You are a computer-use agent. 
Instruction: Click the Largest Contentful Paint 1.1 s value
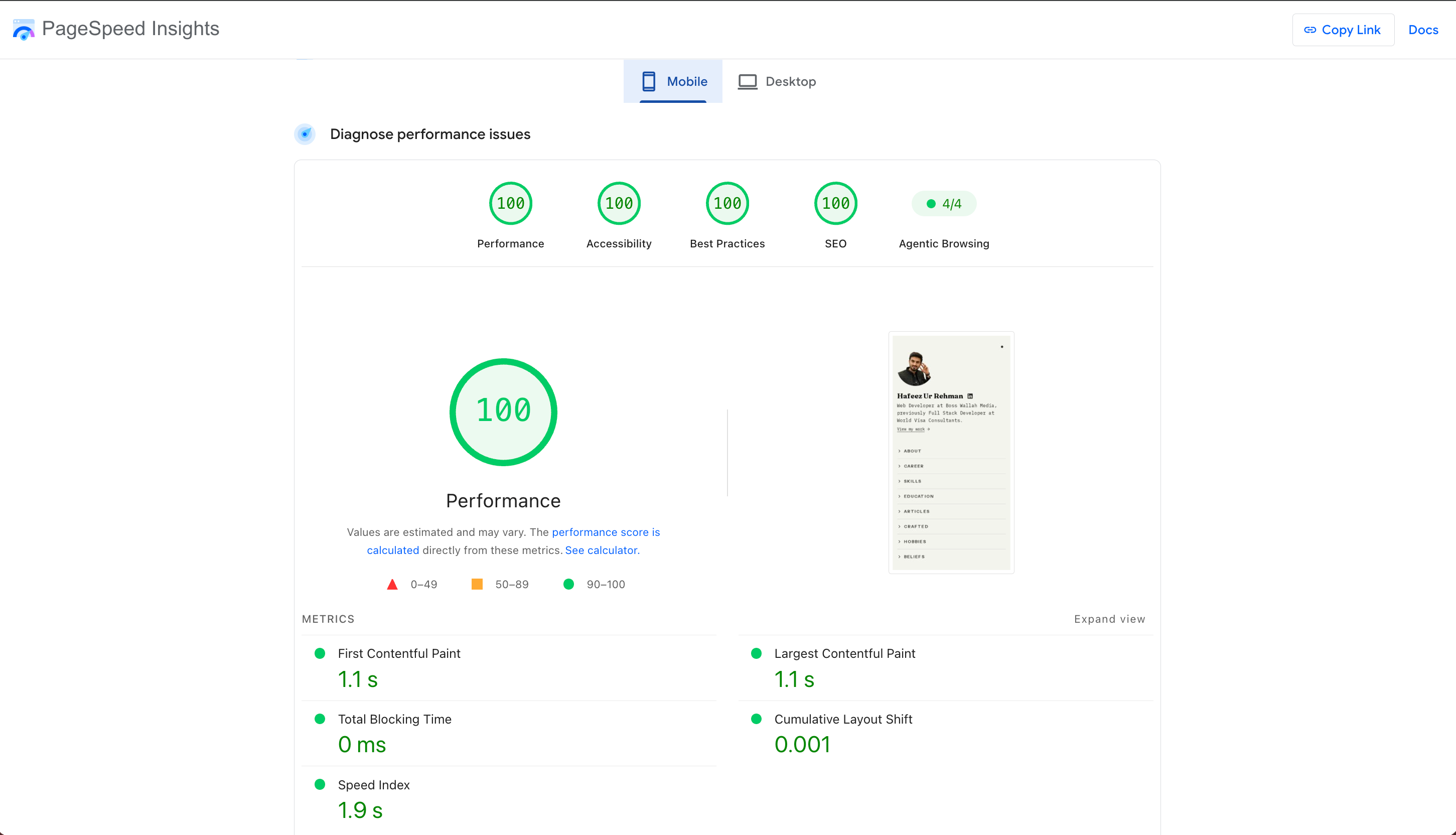(794, 679)
